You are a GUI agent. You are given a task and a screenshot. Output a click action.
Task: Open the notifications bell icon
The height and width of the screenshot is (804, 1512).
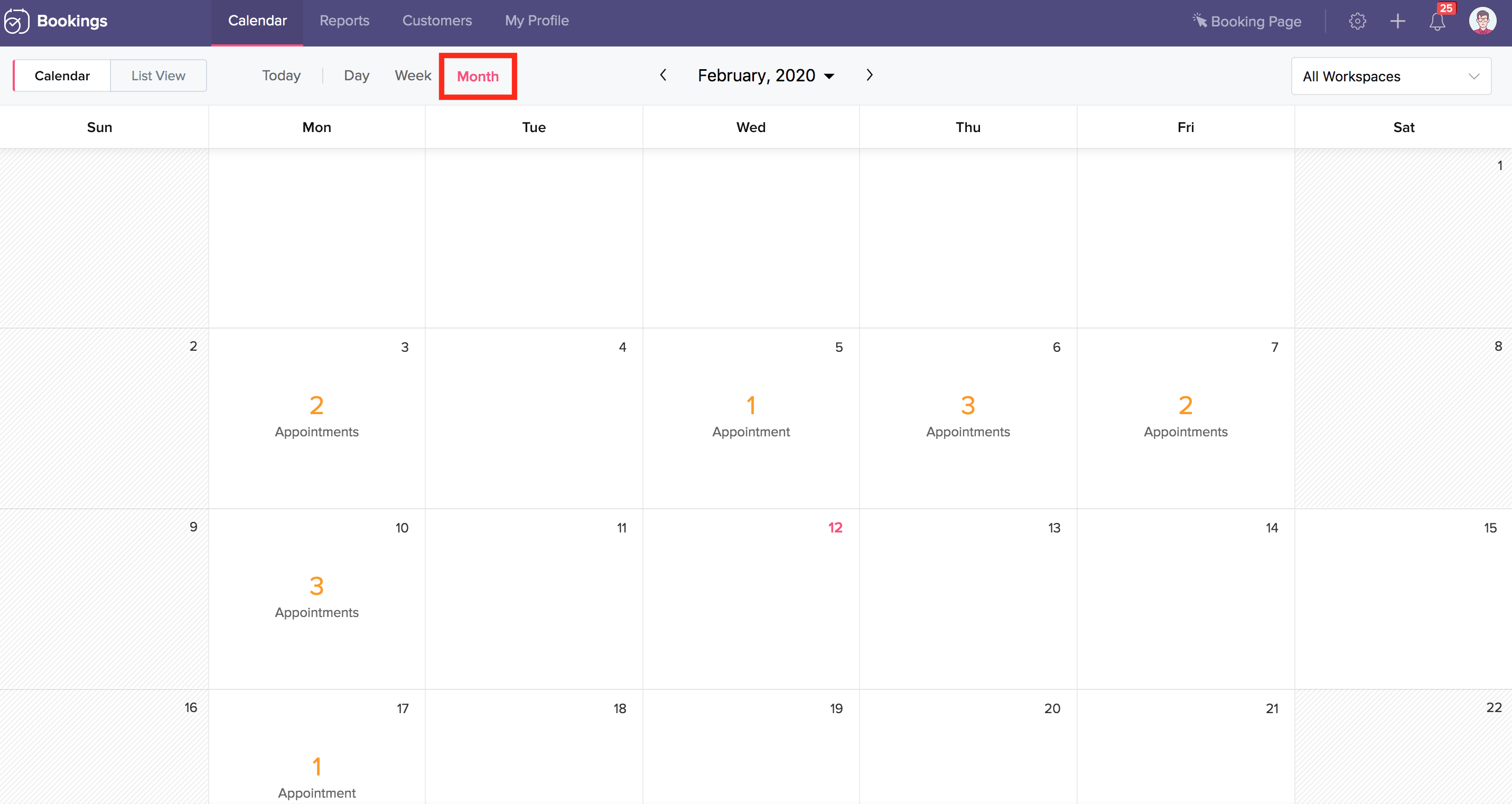click(1437, 22)
